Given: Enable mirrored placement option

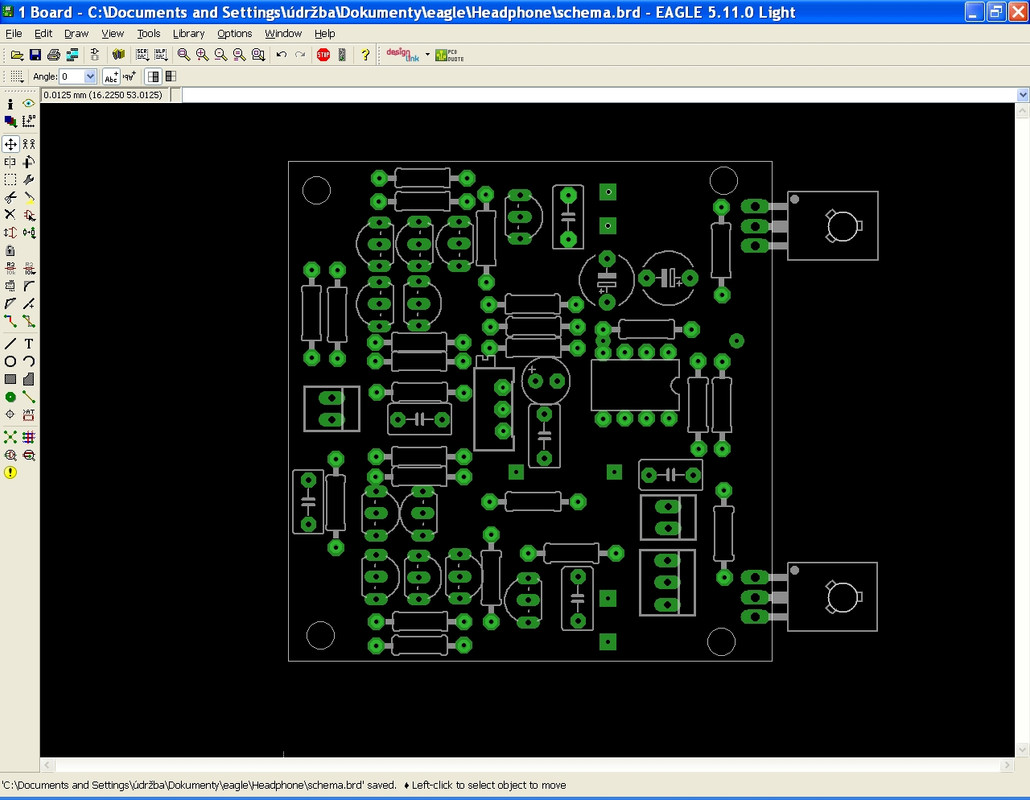Looking at the screenshot, I should (x=171, y=76).
